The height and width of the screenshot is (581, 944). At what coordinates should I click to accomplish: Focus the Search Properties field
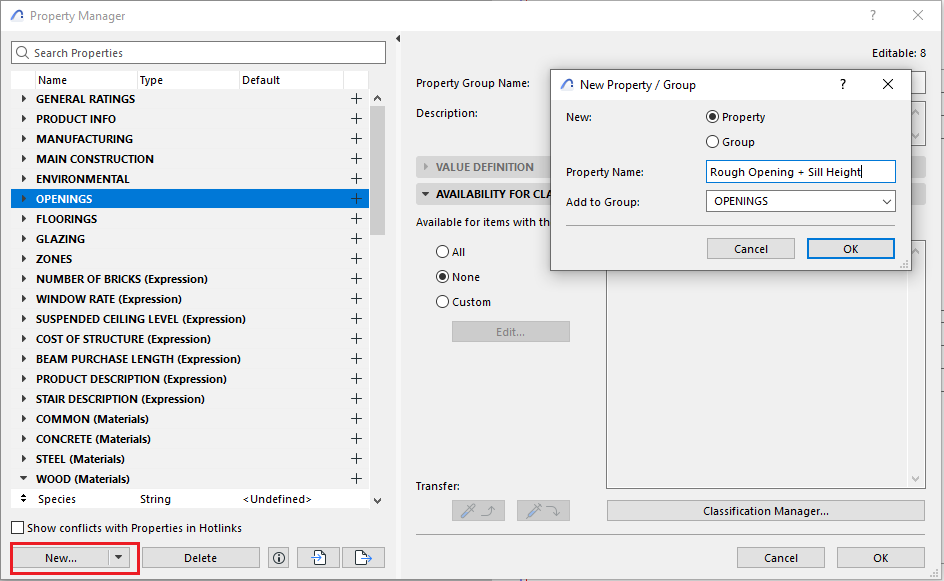point(199,52)
